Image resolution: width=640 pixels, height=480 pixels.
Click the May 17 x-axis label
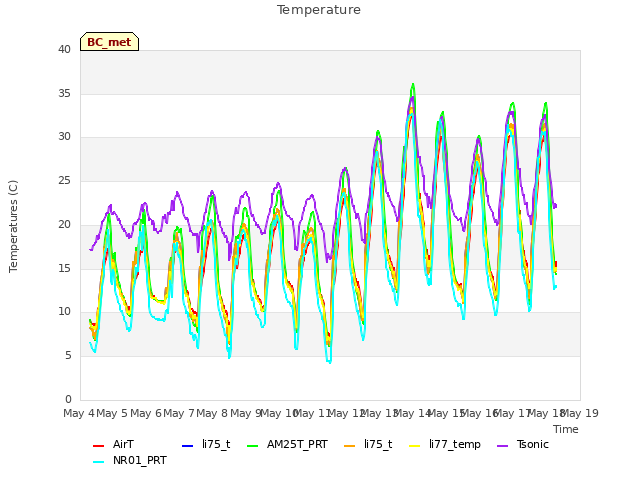point(513,413)
